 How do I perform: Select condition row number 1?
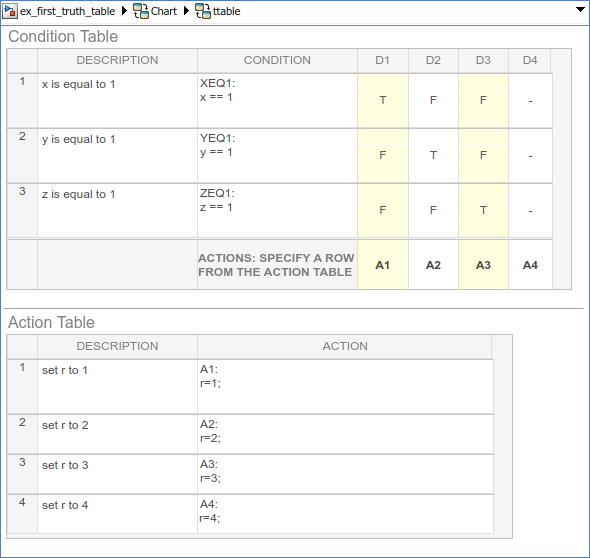click(22, 100)
